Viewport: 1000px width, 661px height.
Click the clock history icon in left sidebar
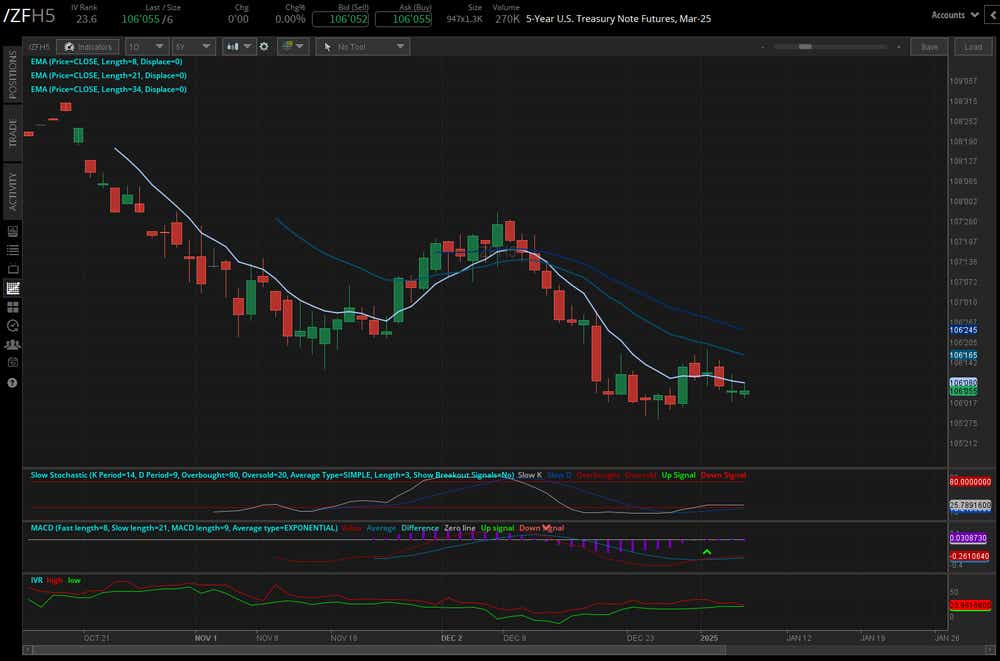click(12, 326)
